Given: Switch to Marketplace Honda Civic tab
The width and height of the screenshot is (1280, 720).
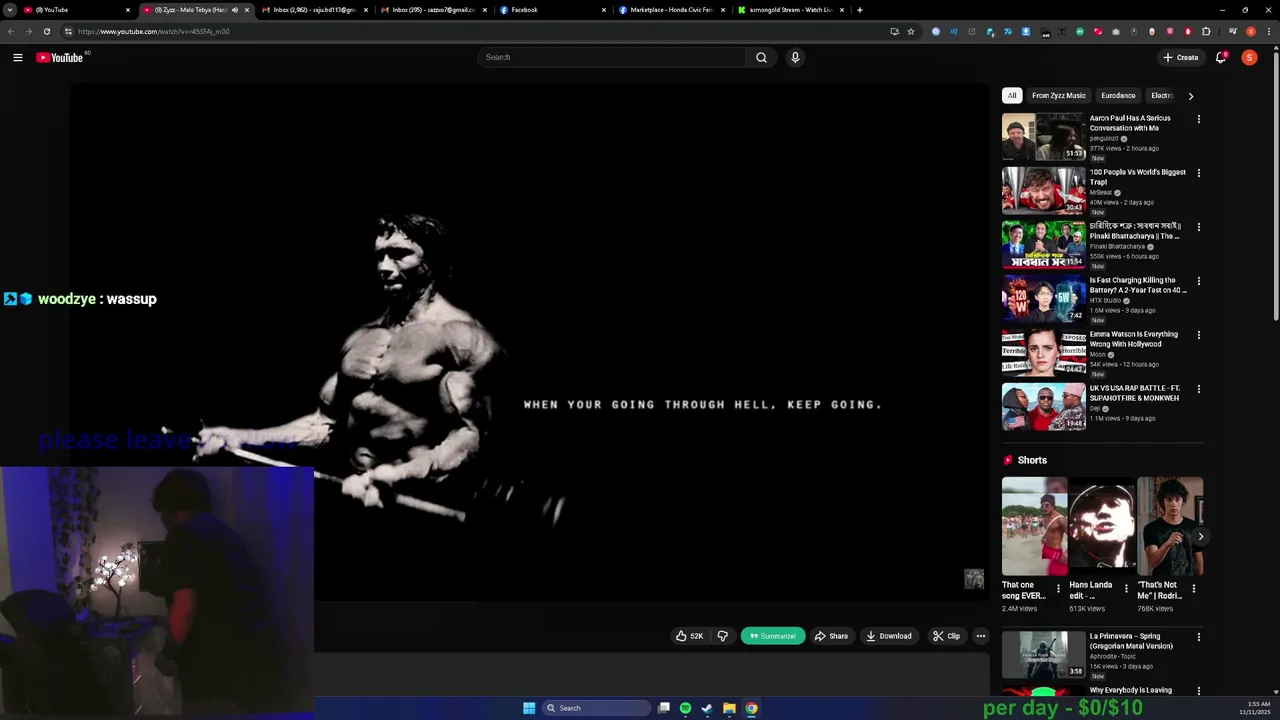Looking at the screenshot, I should point(672,10).
